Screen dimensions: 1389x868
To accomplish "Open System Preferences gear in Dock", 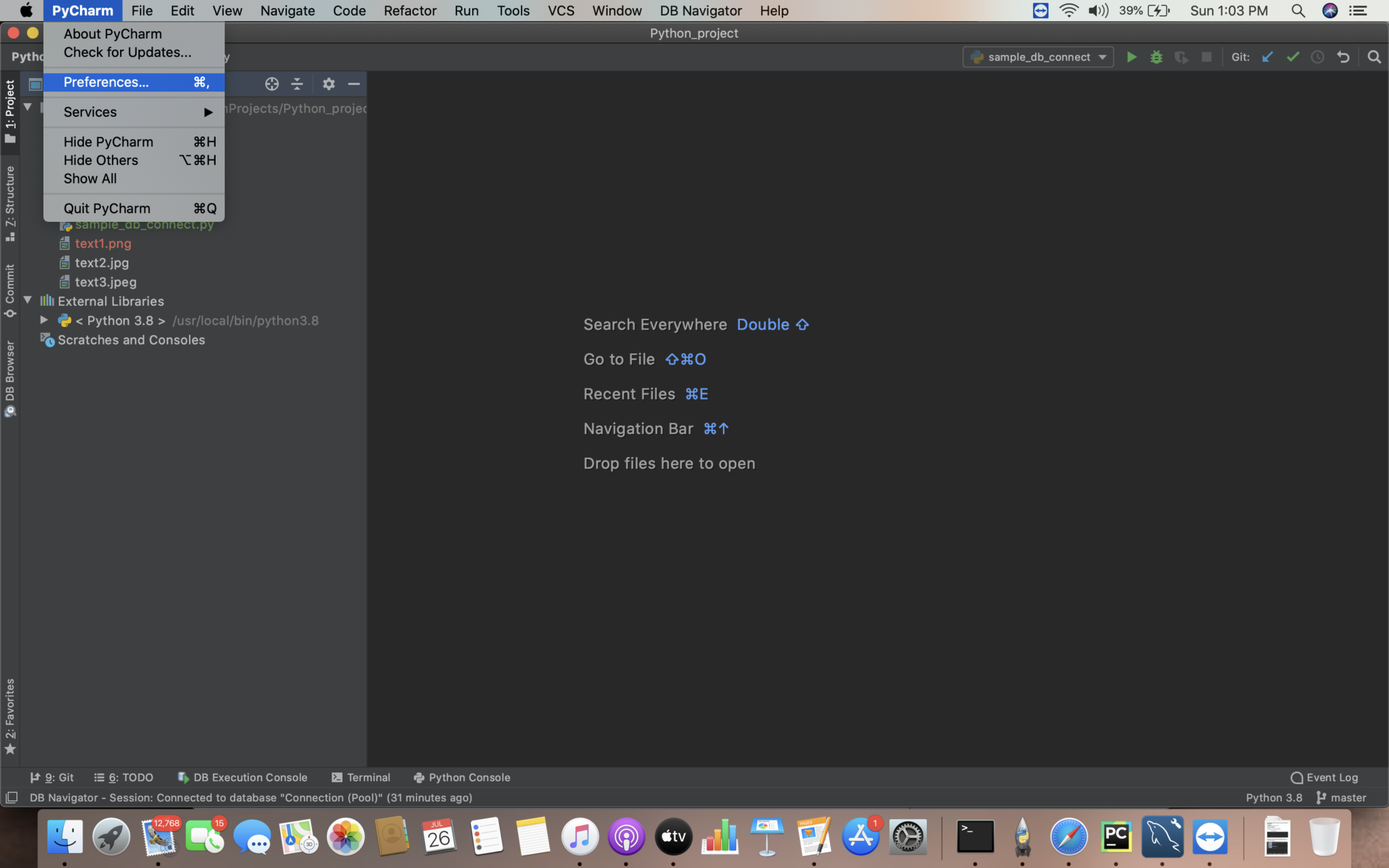I will pos(907,837).
